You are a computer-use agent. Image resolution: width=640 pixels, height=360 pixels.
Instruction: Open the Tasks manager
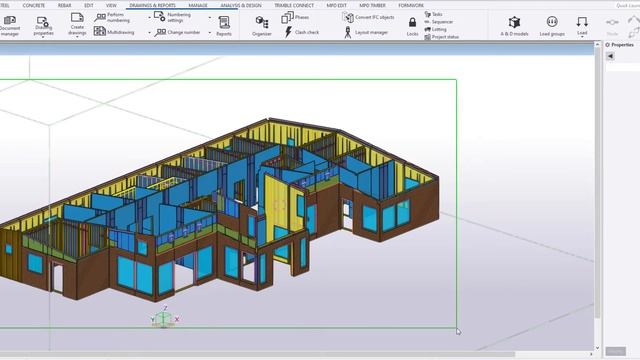point(433,14)
